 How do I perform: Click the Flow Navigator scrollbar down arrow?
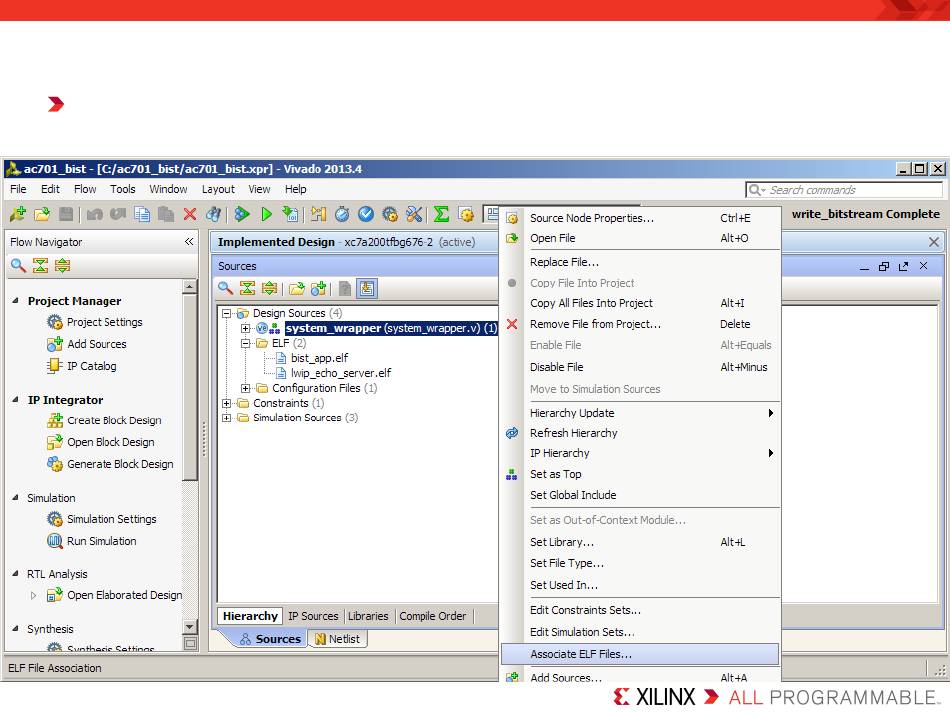click(x=190, y=627)
